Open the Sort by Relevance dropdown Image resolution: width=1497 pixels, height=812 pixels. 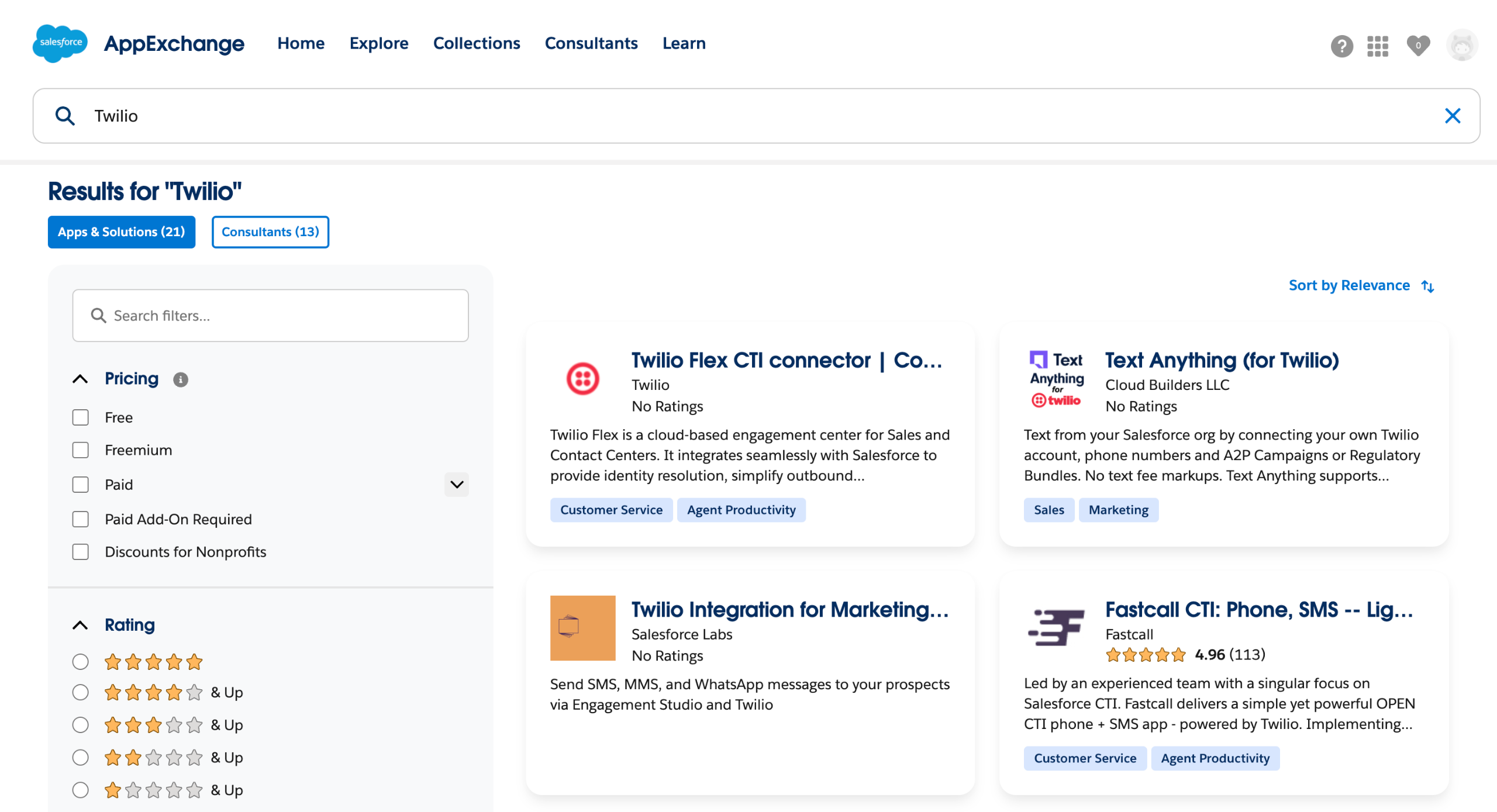point(1361,286)
